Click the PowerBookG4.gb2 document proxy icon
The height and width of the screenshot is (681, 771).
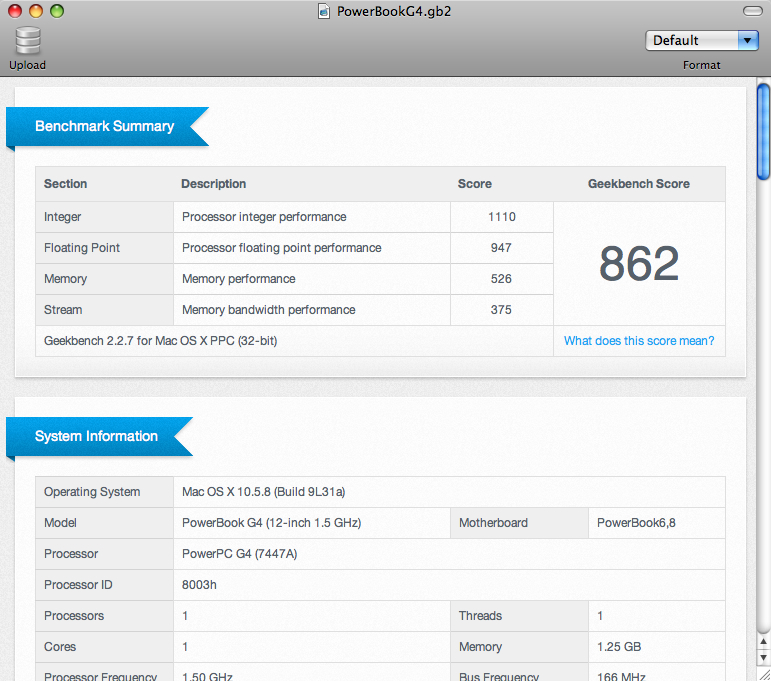pos(324,11)
